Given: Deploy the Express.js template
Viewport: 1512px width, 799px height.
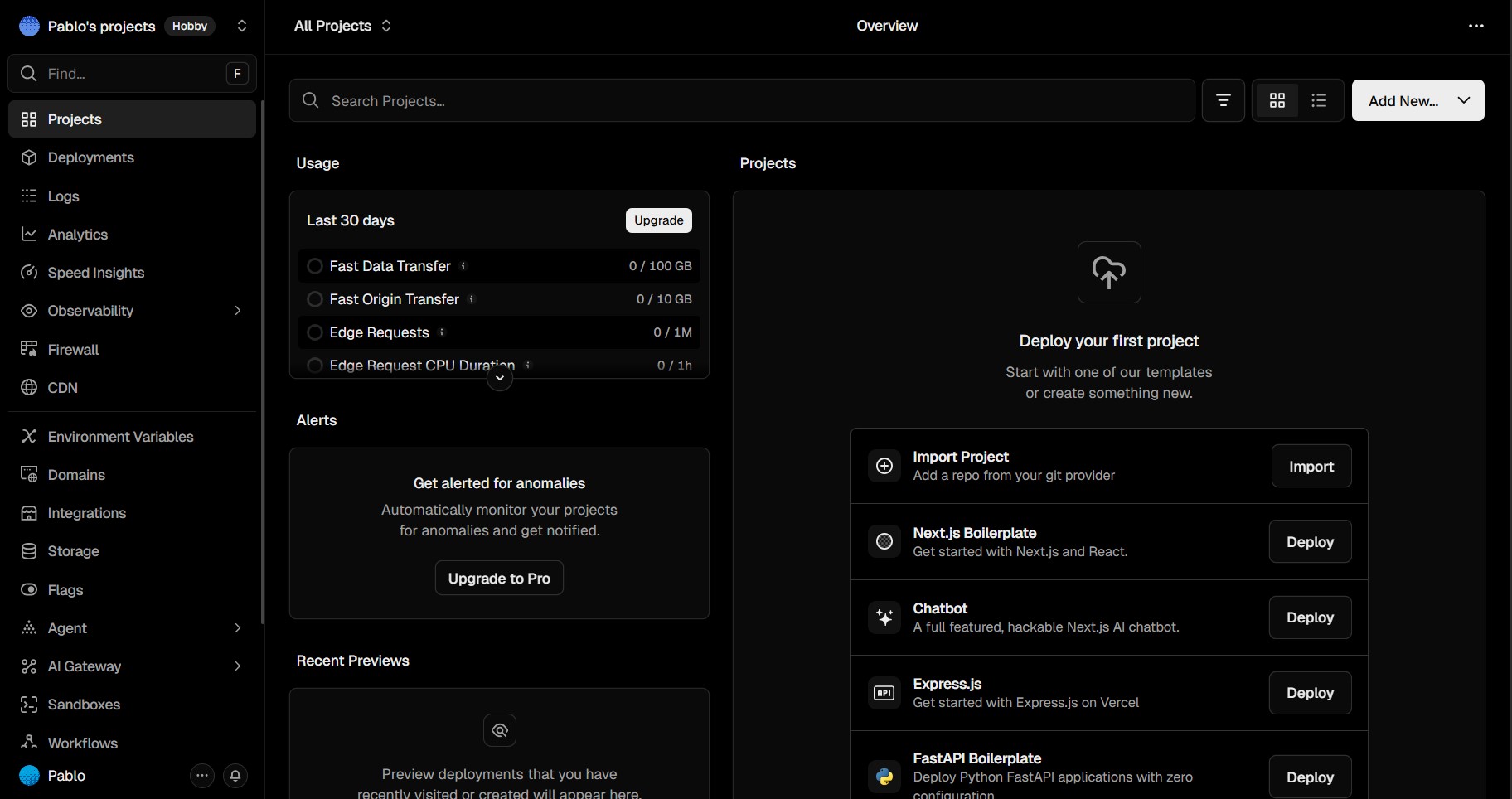Looking at the screenshot, I should [x=1310, y=693].
